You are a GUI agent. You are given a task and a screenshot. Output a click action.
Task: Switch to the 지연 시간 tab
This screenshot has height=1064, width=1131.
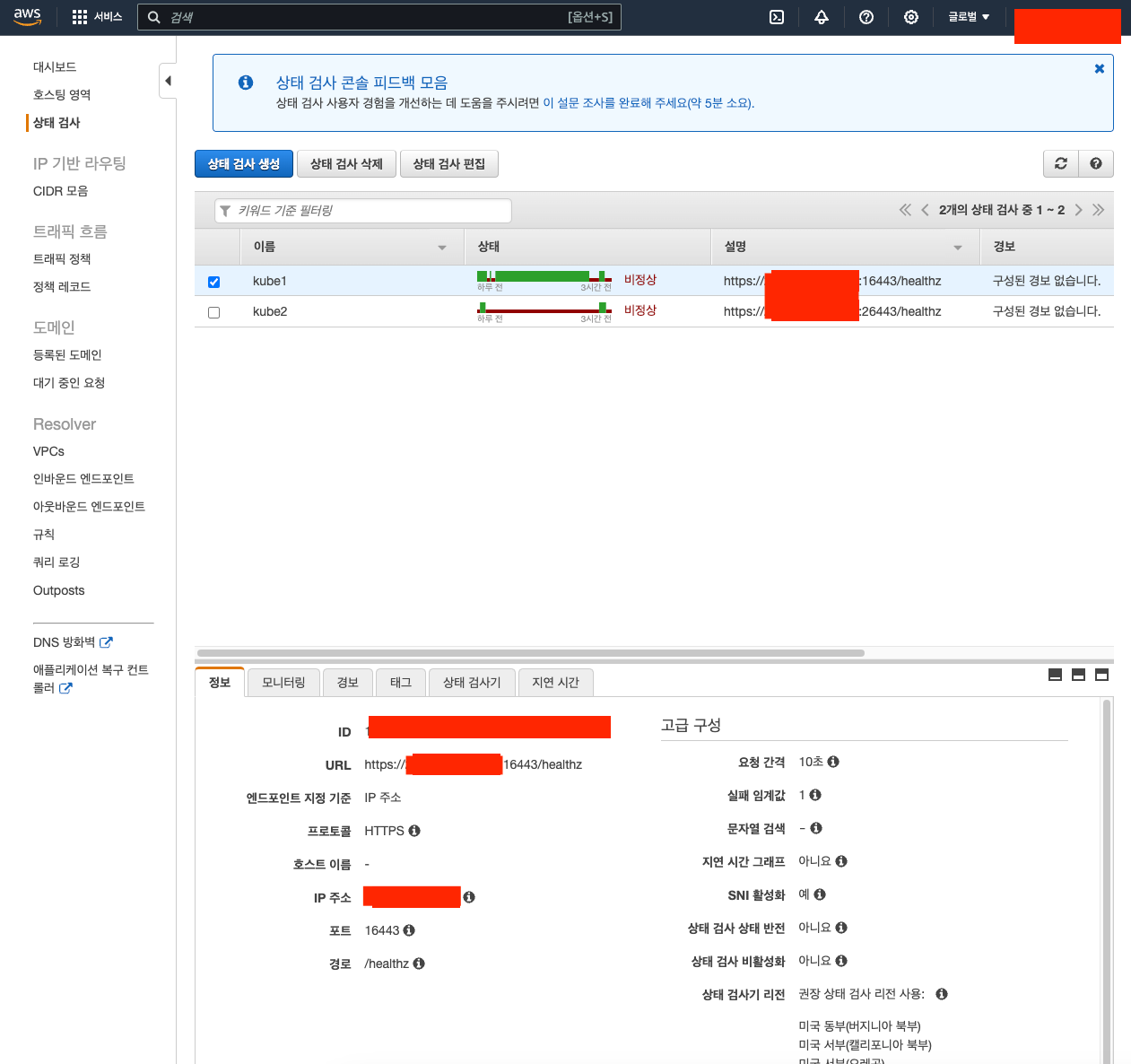(555, 683)
